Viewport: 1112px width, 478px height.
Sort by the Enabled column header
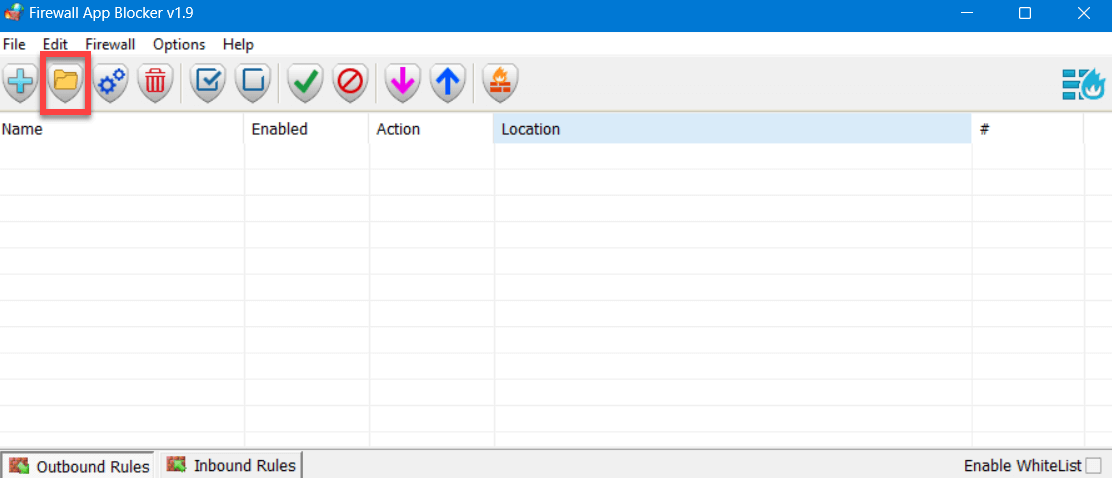pos(306,129)
